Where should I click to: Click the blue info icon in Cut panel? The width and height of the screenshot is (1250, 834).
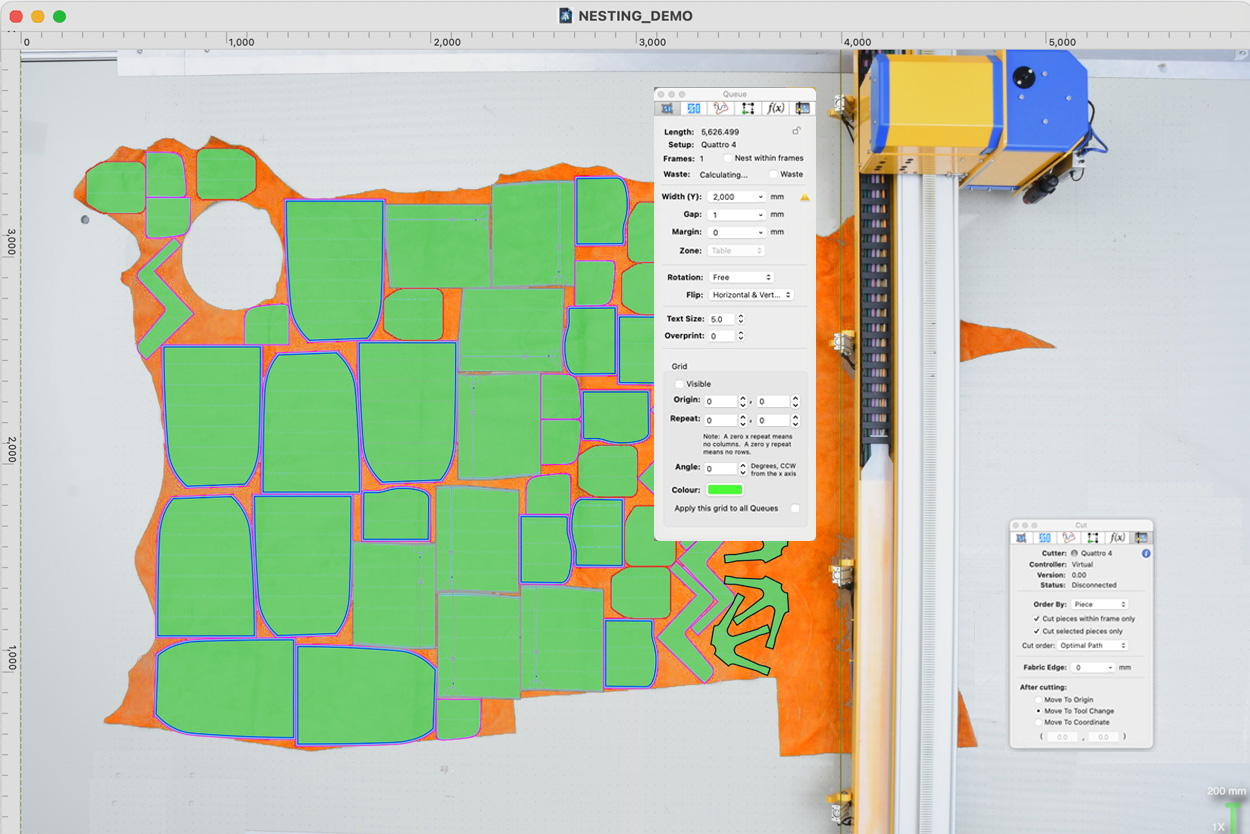1146,553
